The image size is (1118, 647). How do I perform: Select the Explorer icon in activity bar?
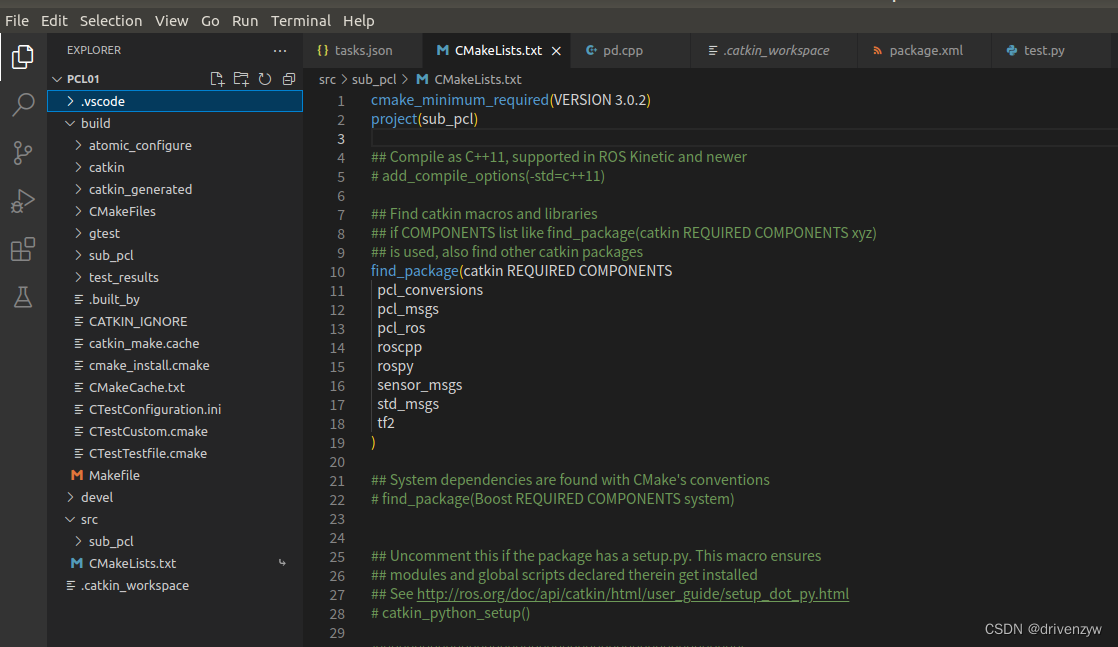pyautogui.click(x=23, y=57)
